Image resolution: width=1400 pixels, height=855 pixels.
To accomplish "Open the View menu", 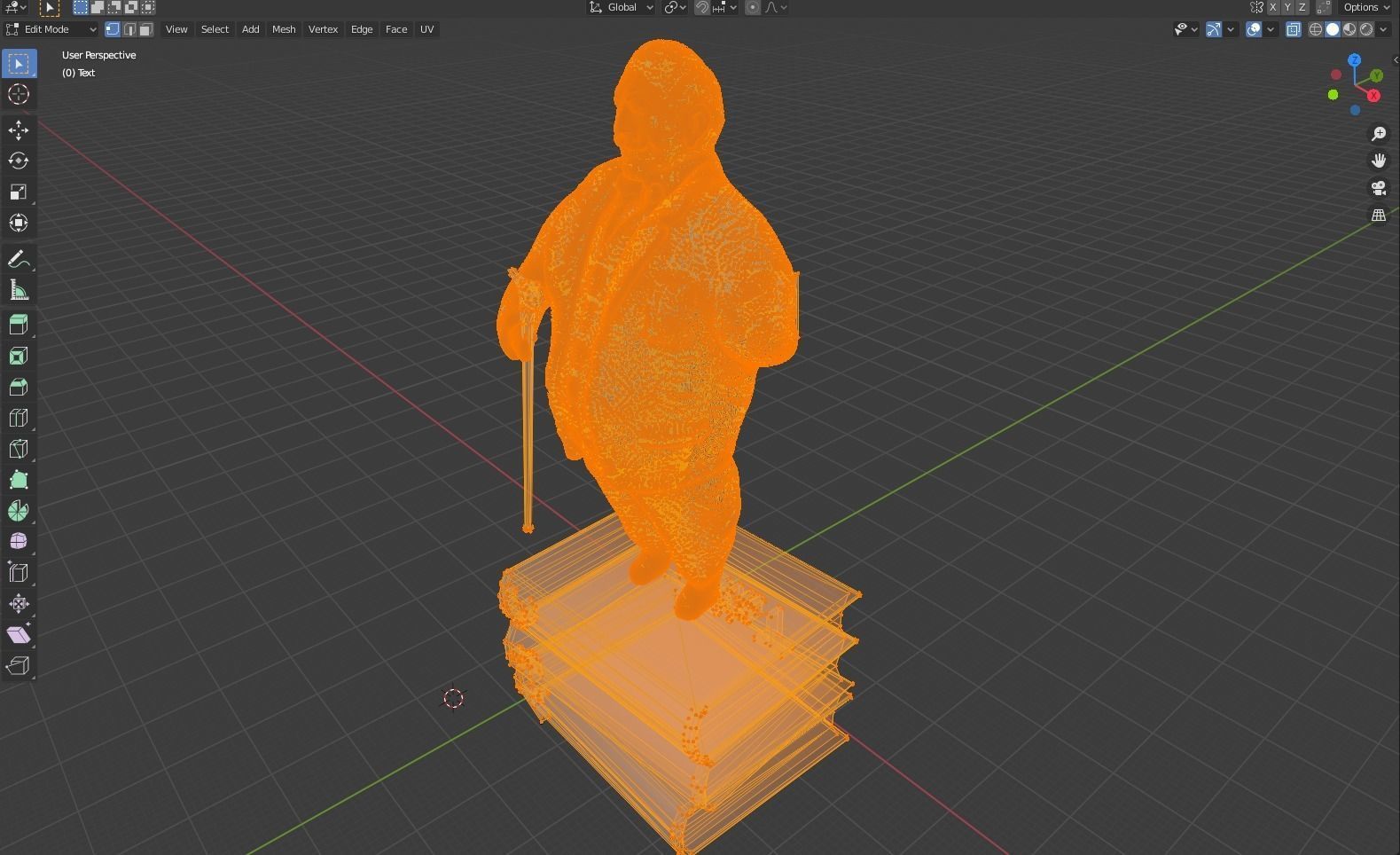I will pyautogui.click(x=176, y=29).
